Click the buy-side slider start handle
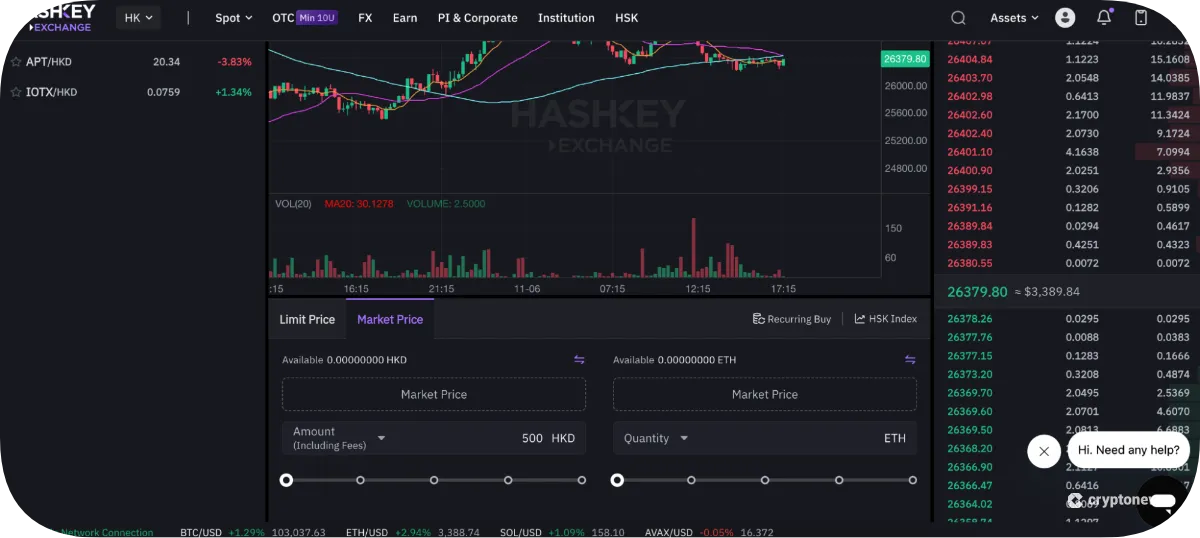Screen dimensions: 1200x538 point(286,480)
